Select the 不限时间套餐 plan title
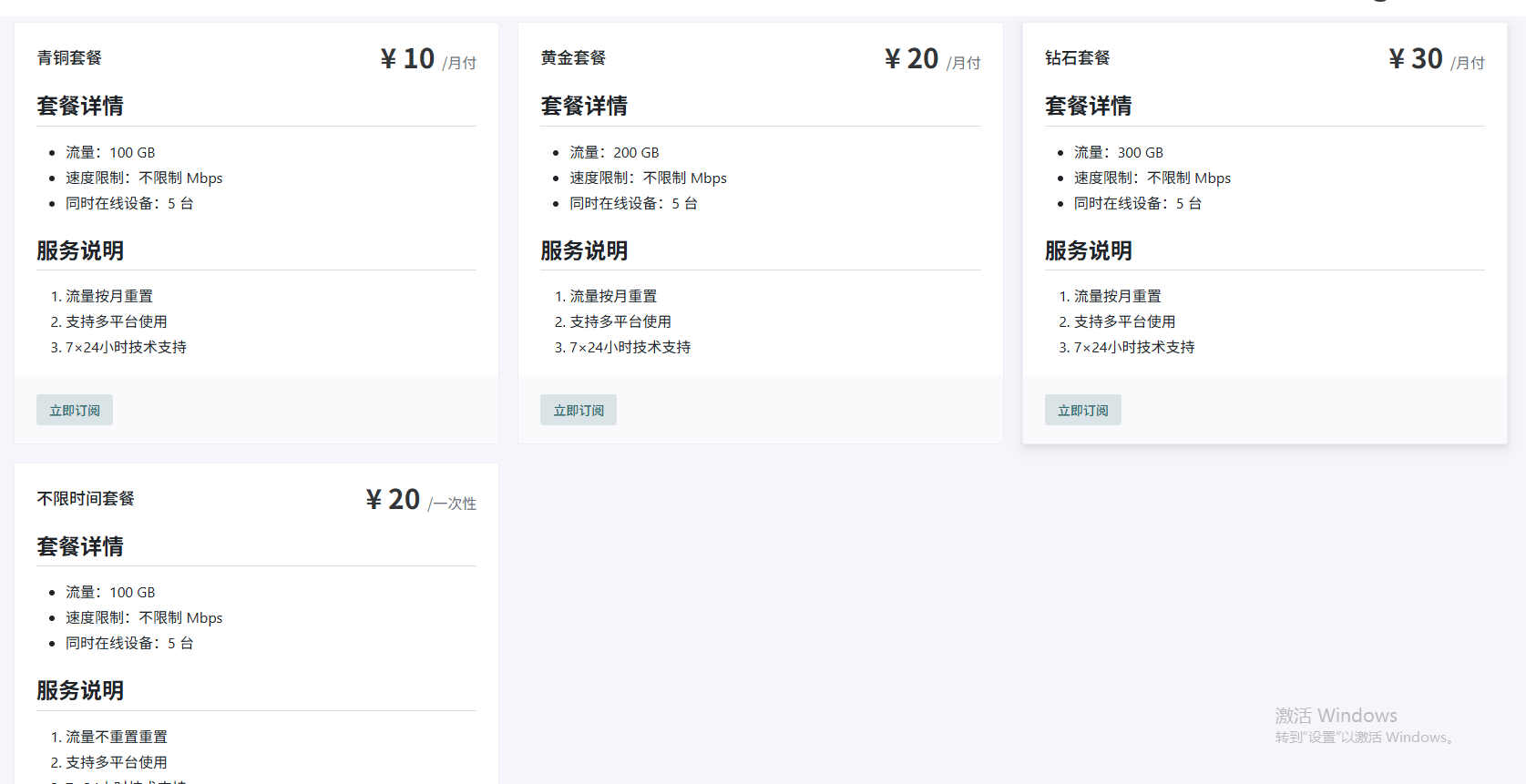Image resolution: width=1526 pixels, height=784 pixels. (x=86, y=499)
